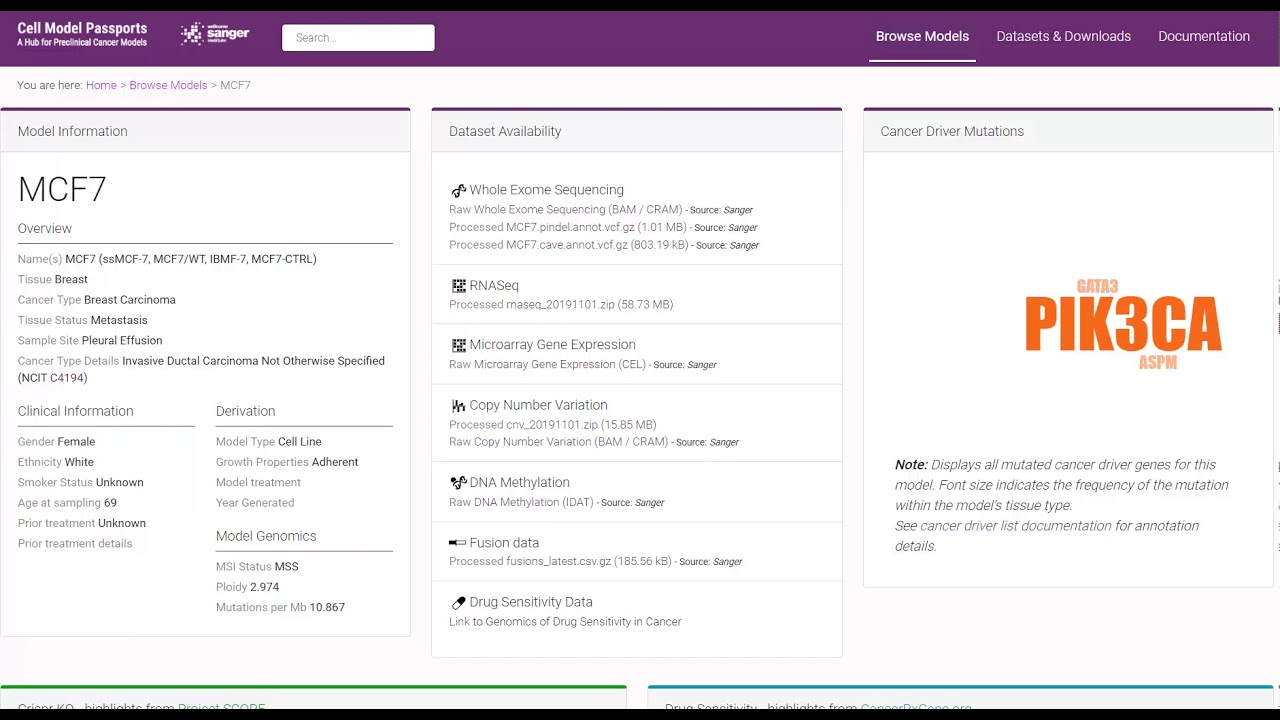Download Processed fusions_latest.csv.gz
The width and height of the screenshot is (1280, 720).
(x=560, y=561)
